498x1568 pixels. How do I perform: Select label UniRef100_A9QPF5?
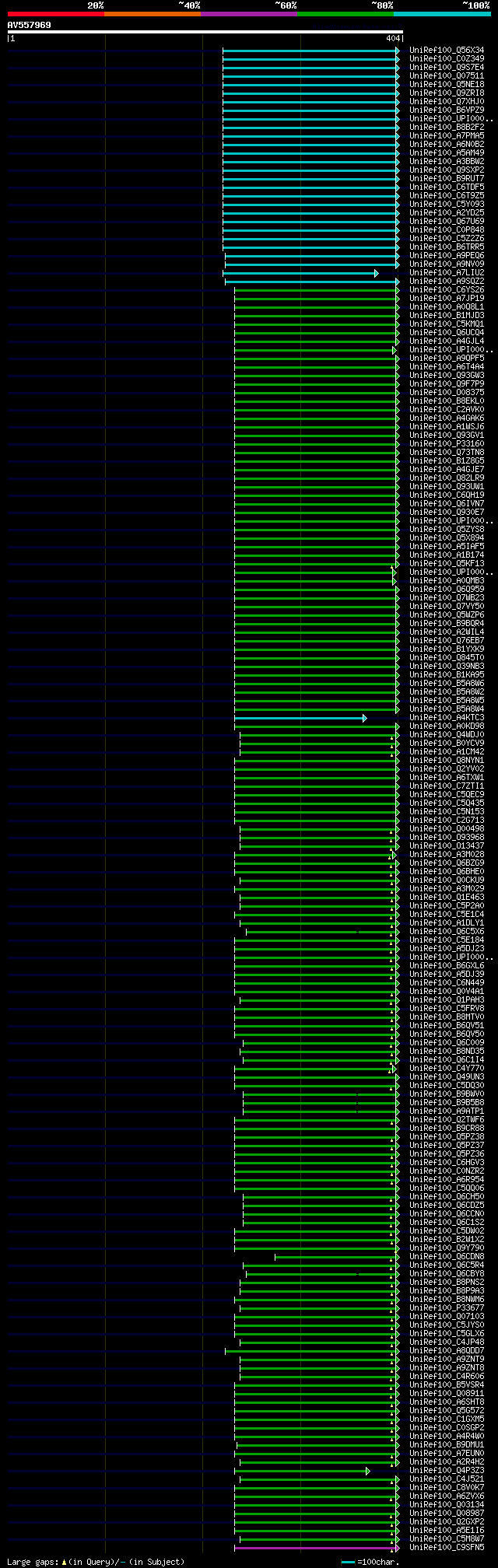(x=447, y=359)
